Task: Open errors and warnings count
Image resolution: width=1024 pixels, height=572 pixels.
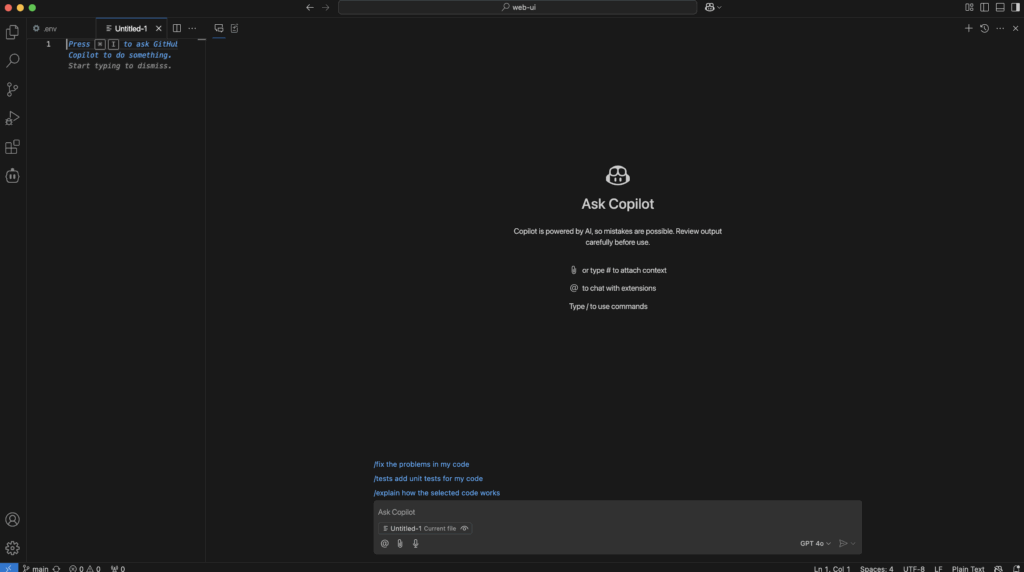Action: (85, 568)
